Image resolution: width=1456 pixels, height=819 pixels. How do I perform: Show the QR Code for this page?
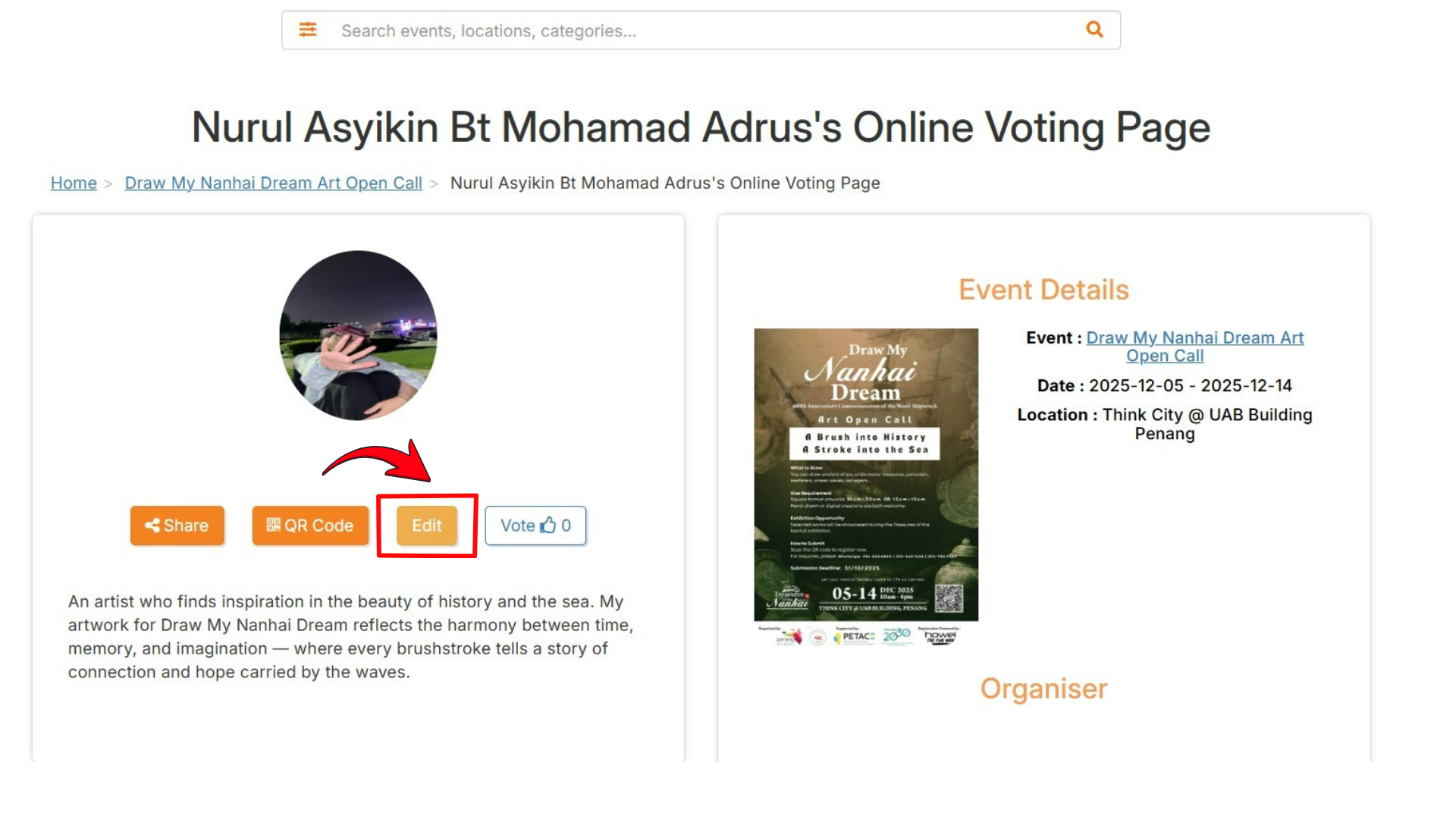(310, 526)
